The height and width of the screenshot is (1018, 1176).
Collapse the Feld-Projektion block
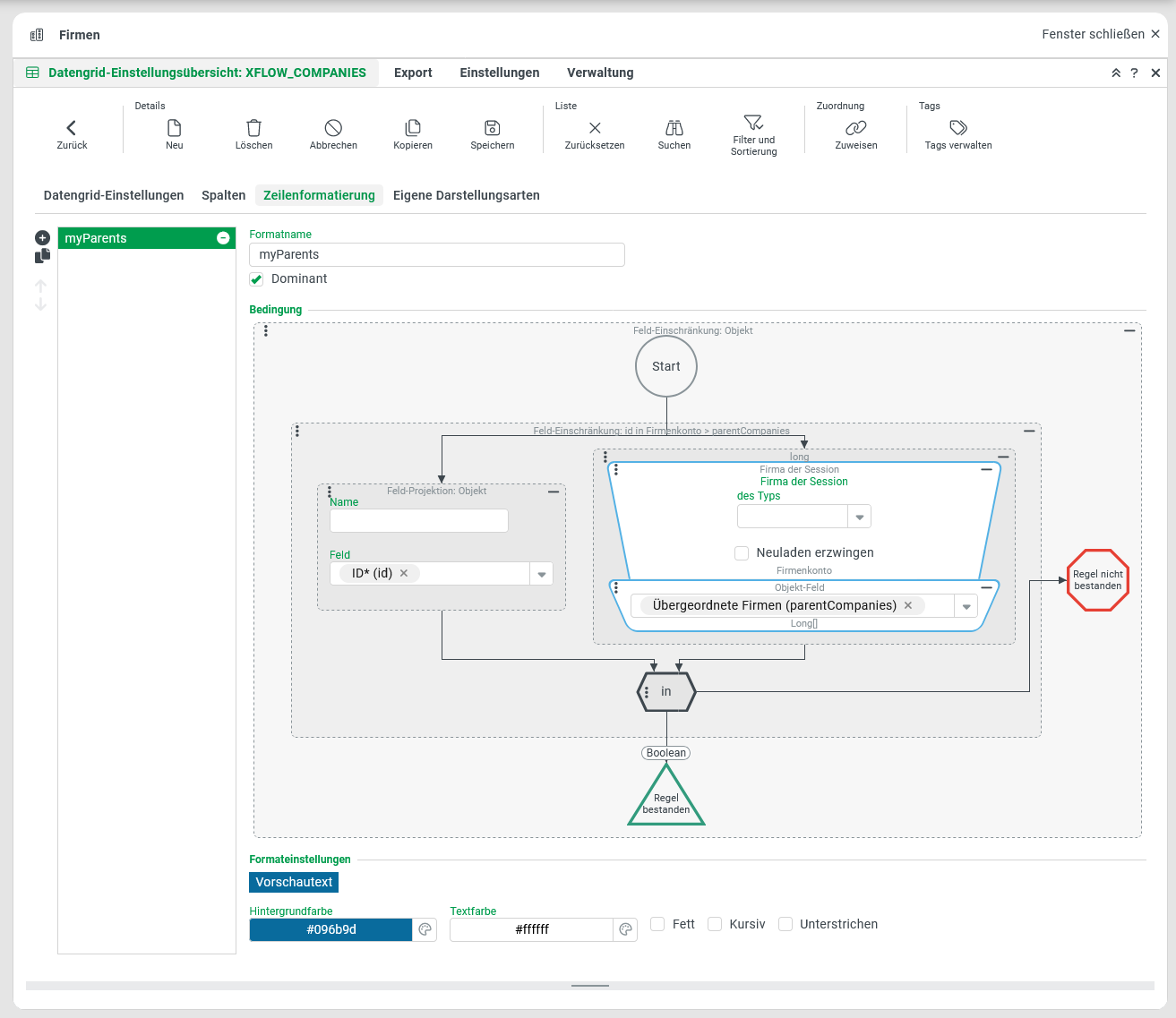tap(554, 492)
